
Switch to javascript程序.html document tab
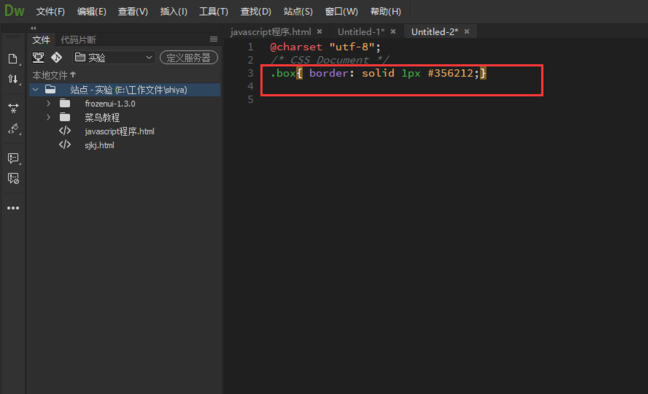(x=271, y=32)
